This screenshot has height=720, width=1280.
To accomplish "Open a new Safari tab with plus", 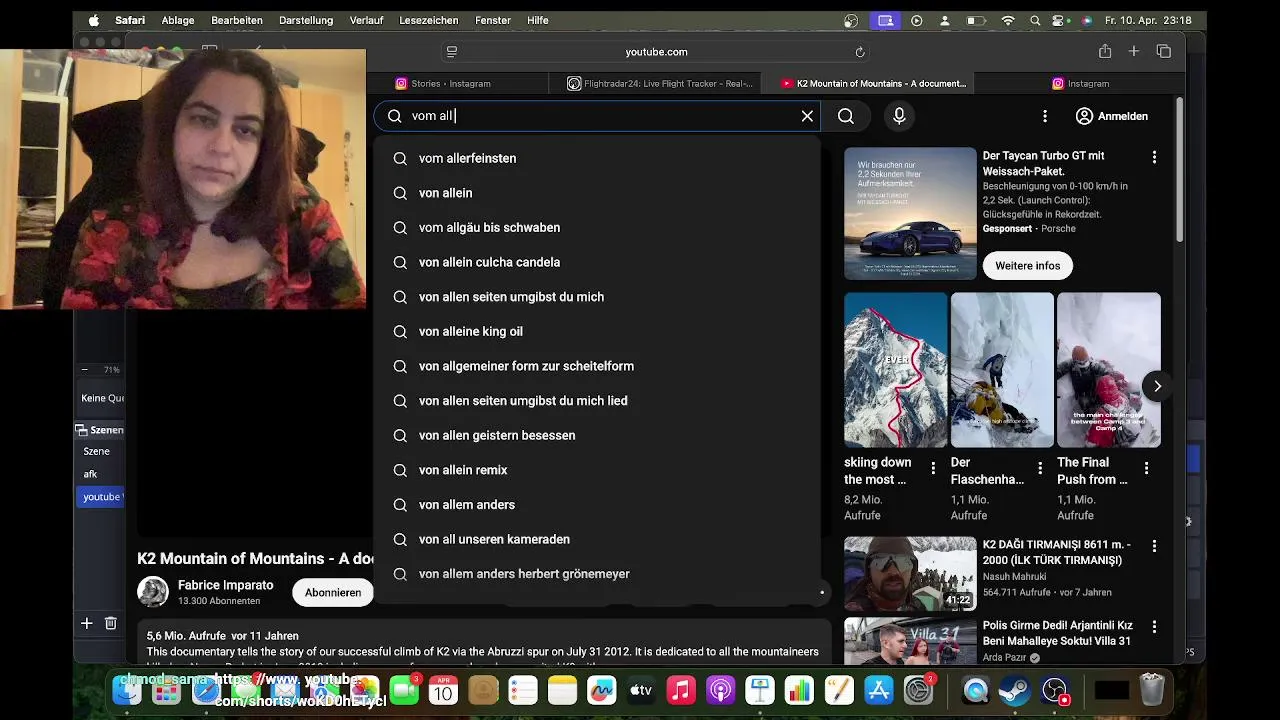I will pyautogui.click(x=1134, y=51).
